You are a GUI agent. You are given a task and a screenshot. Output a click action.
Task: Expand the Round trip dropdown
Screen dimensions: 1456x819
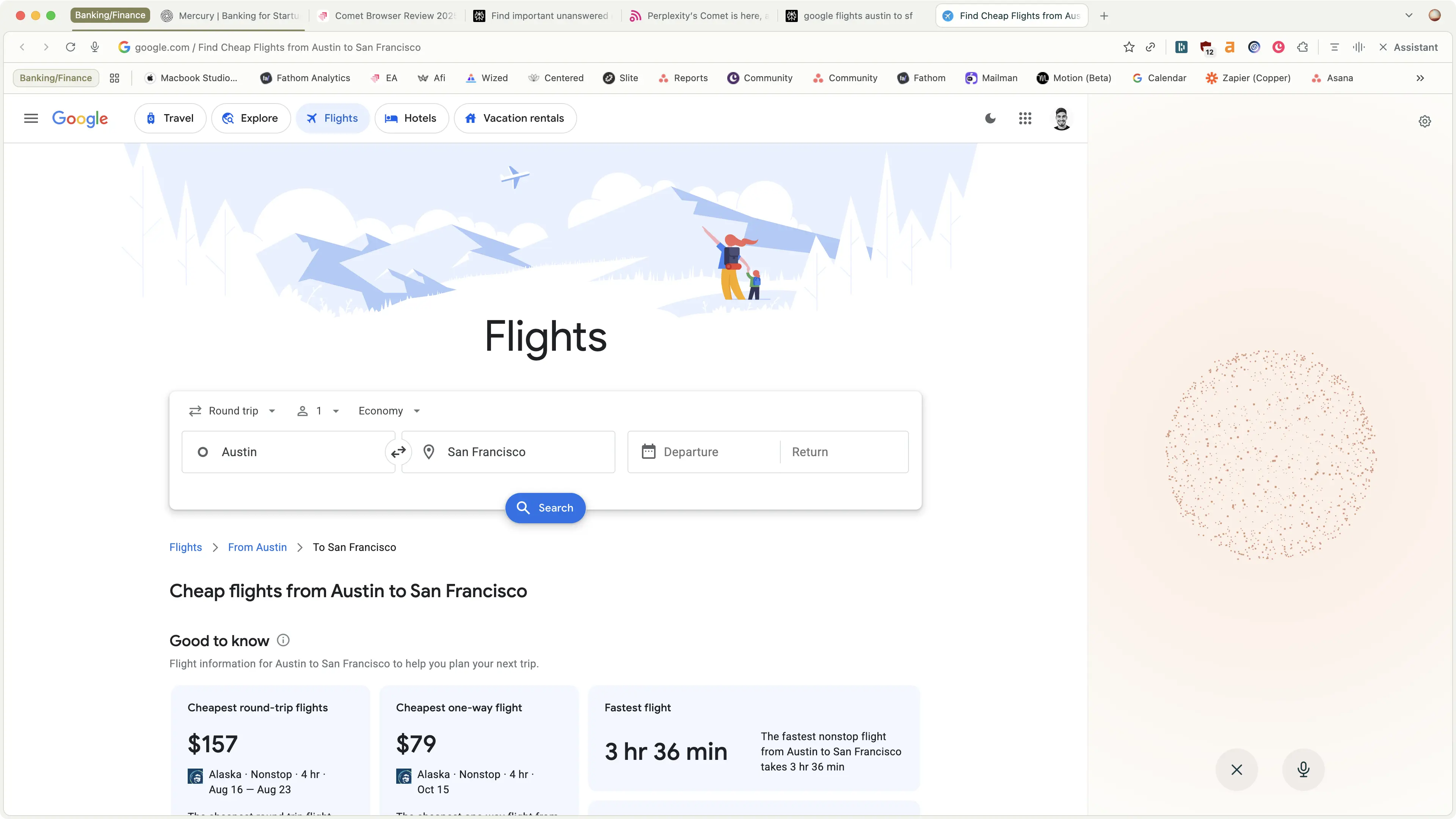[x=232, y=411]
